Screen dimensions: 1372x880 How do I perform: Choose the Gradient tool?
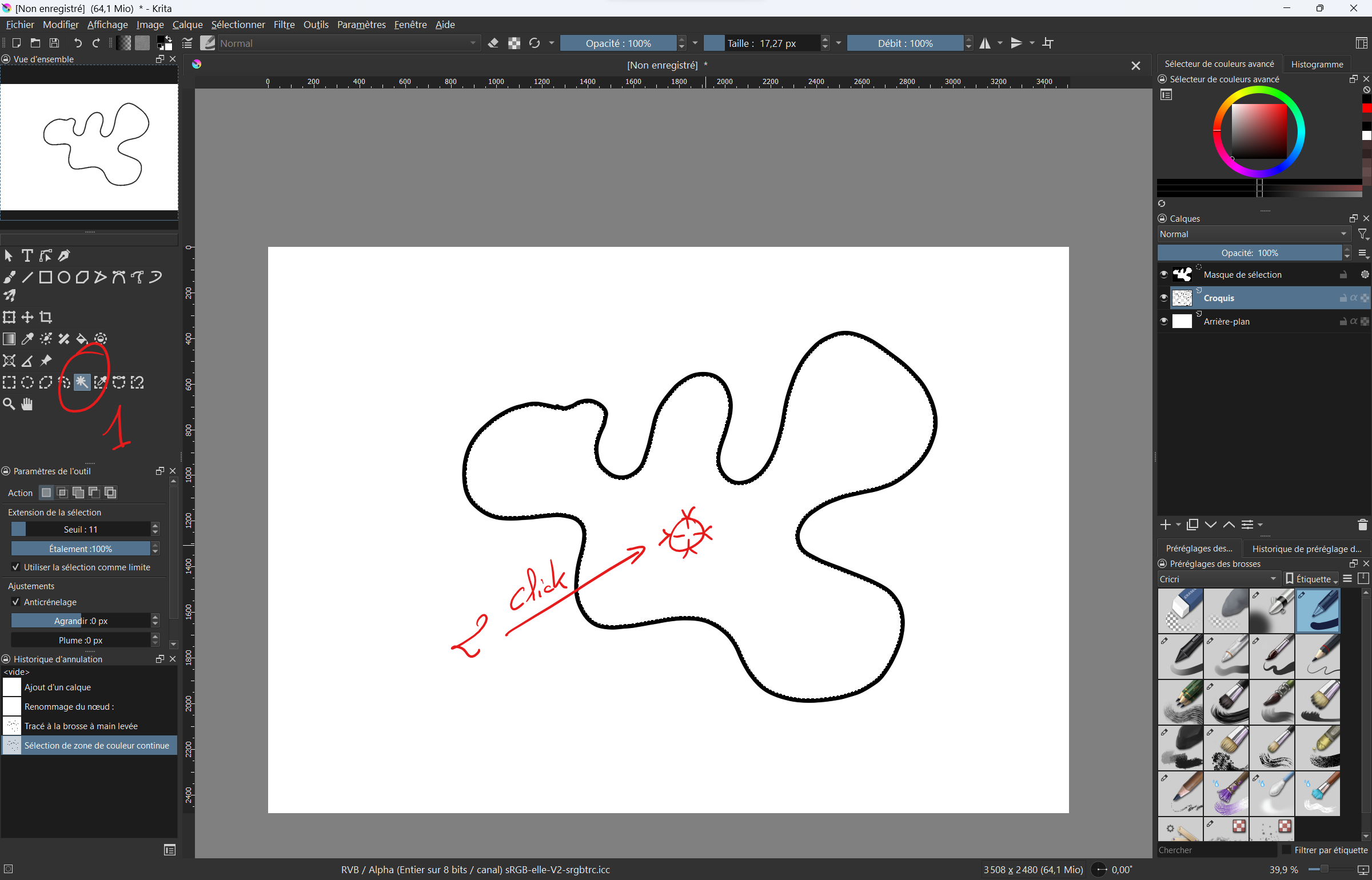point(9,339)
